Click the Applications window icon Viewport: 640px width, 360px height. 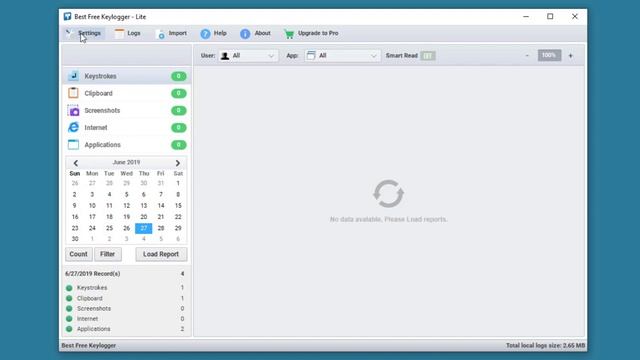[x=73, y=144]
